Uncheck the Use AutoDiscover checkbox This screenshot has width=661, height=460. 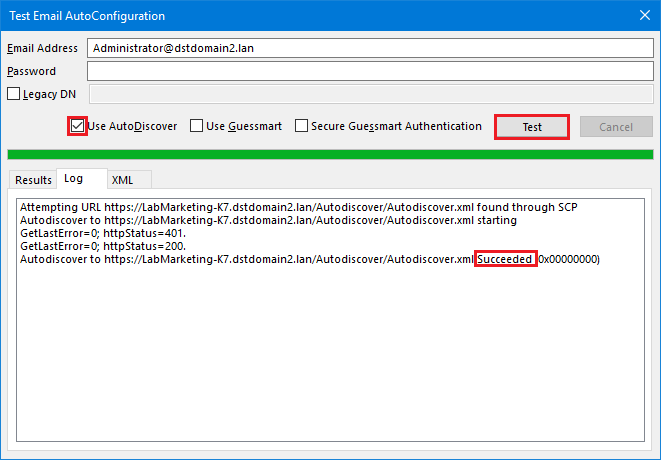click(x=78, y=126)
